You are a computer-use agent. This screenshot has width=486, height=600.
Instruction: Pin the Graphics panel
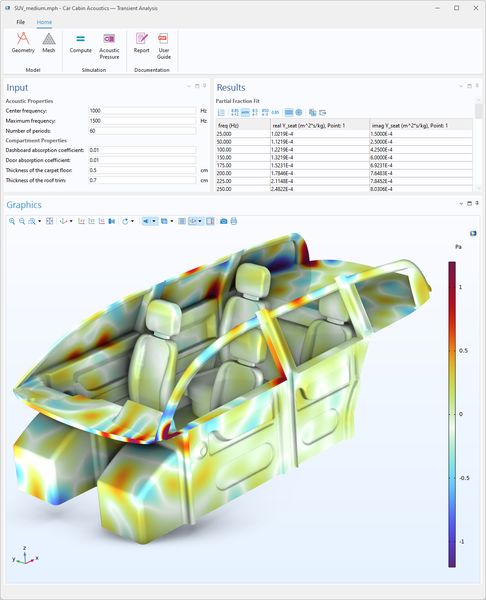[477, 203]
